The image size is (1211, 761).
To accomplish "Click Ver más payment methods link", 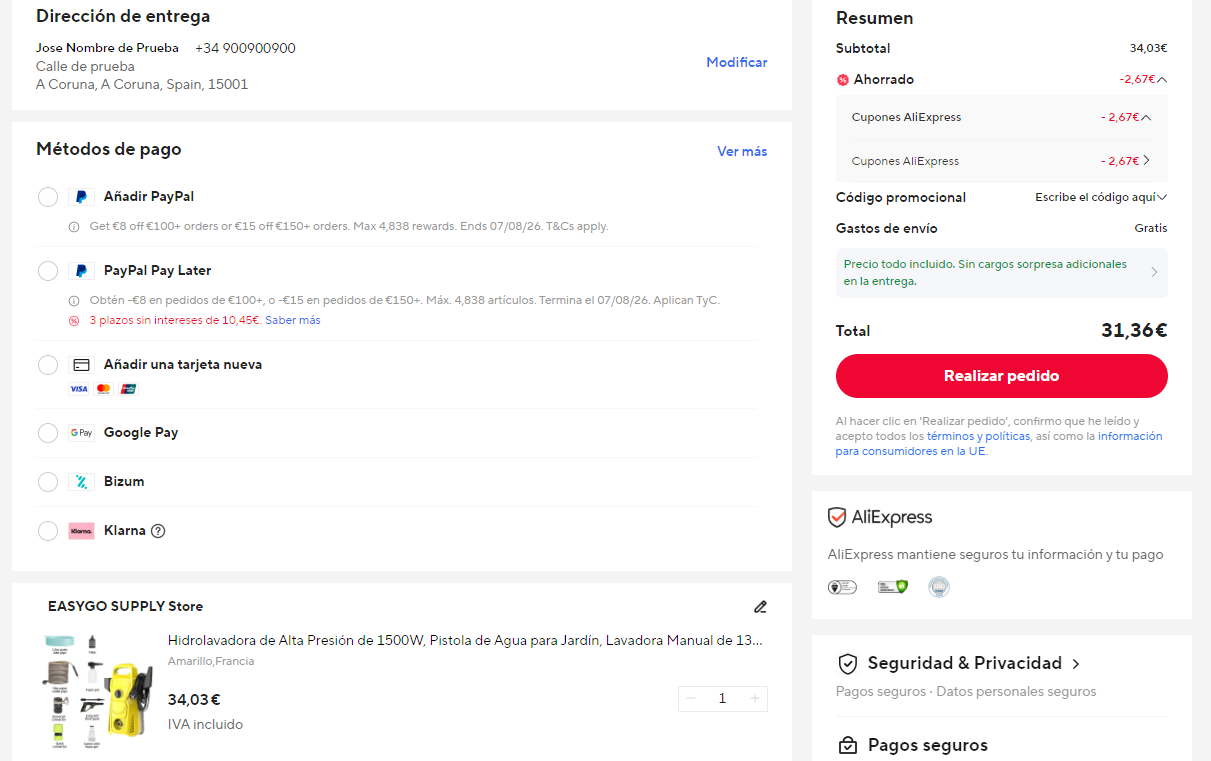I will point(742,152).
